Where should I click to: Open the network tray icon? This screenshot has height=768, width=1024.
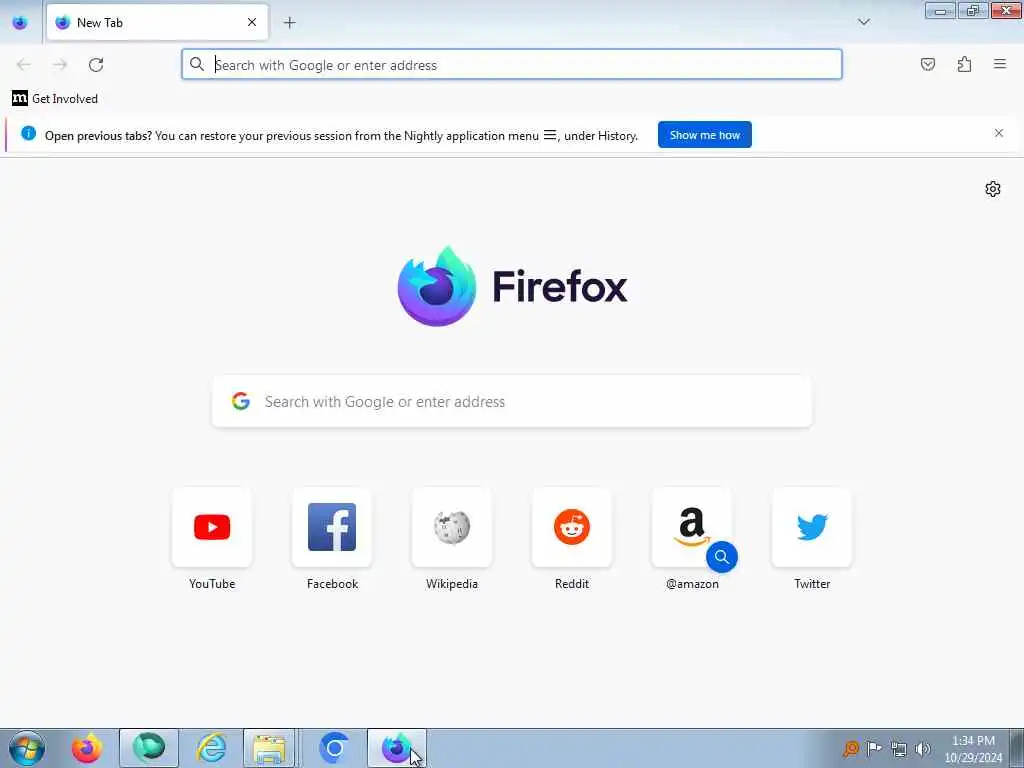[x=899, y=749]
